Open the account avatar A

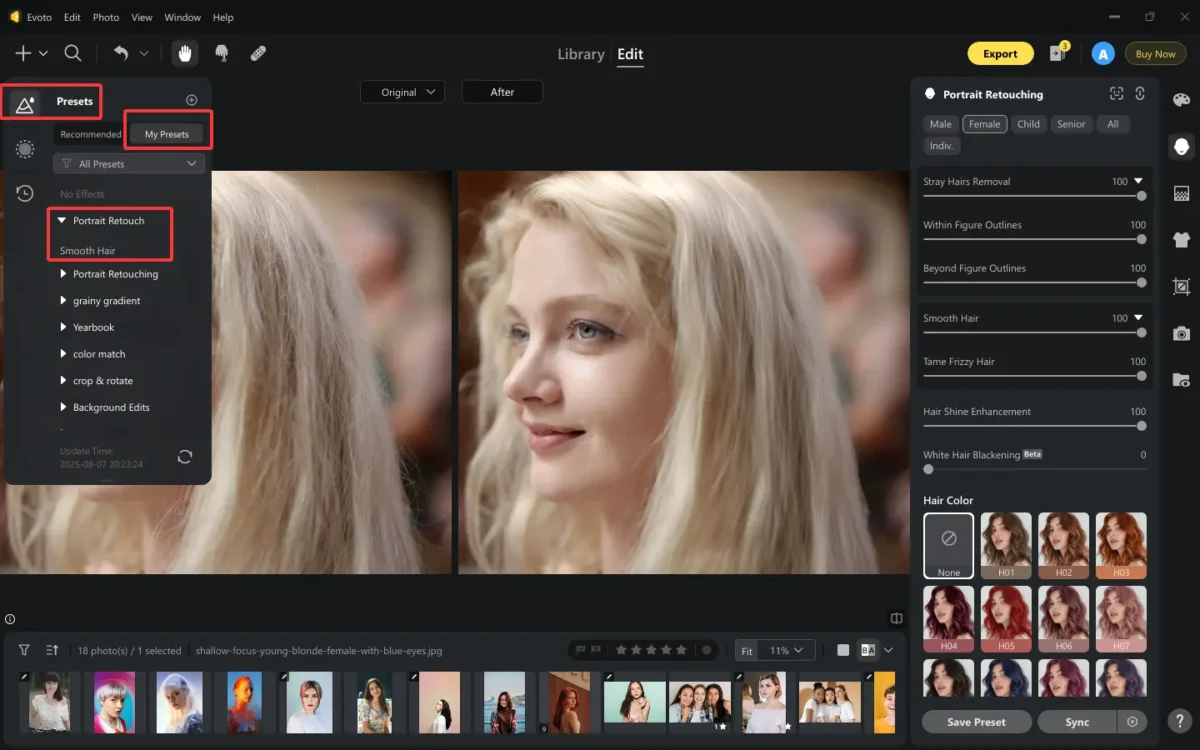(x=1102, y=54)
